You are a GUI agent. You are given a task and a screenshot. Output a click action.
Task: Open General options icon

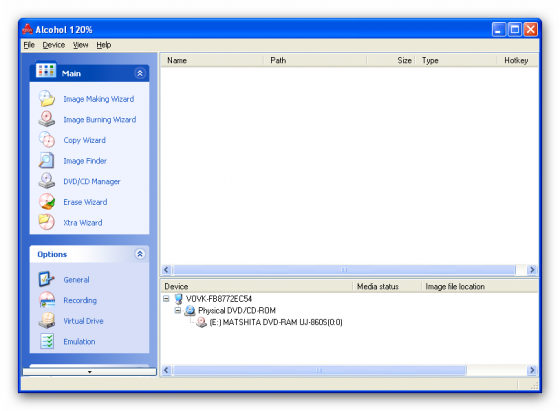pyautogui.click(x=47, y=279)
